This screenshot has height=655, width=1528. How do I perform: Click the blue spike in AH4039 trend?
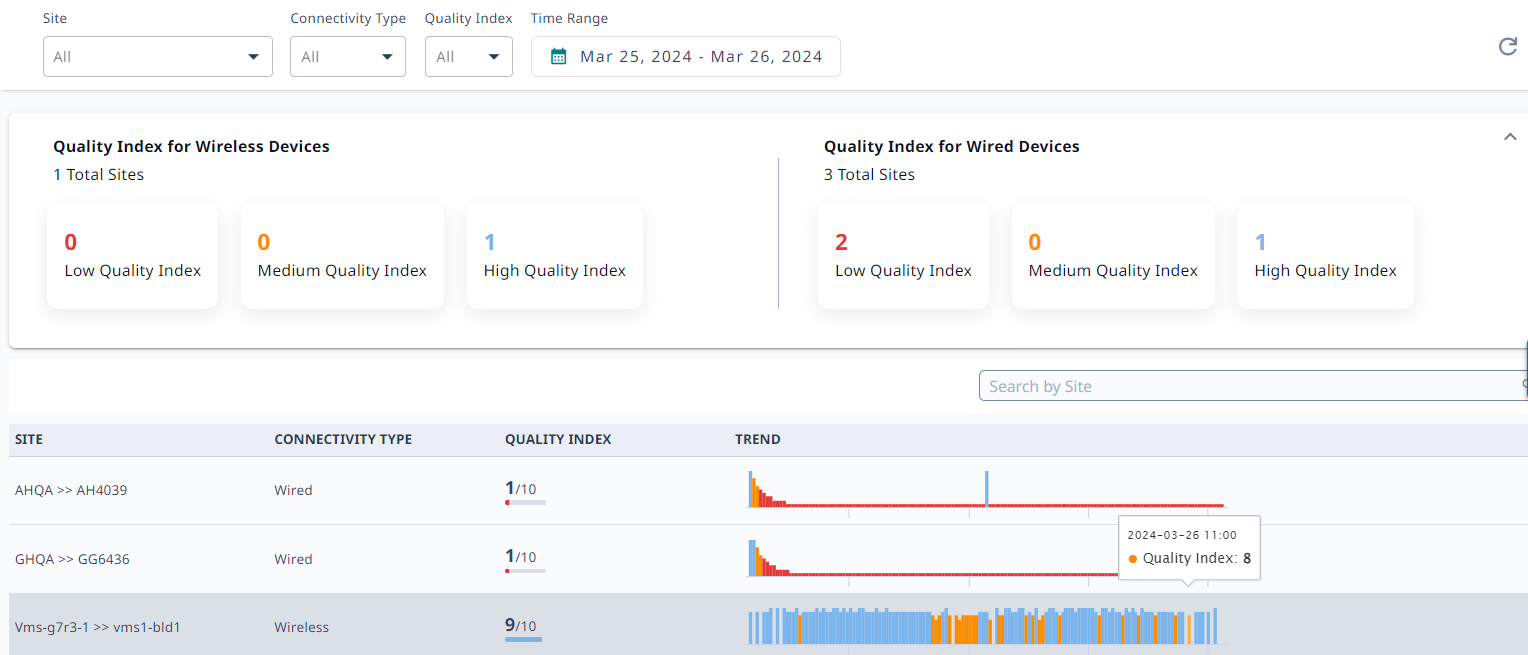click(x=986, y=488)
